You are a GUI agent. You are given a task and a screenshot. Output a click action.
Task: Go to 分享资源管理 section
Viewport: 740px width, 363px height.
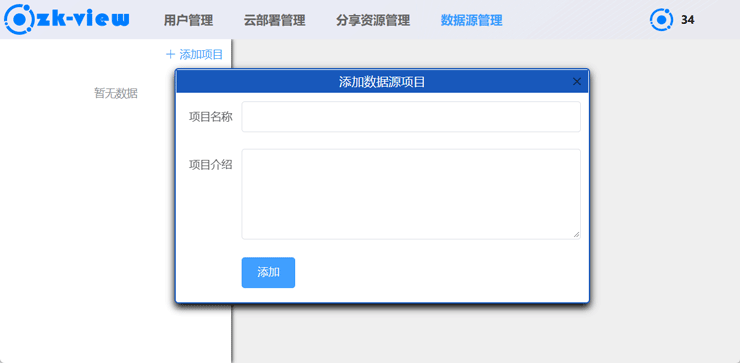tap(373, 20)
